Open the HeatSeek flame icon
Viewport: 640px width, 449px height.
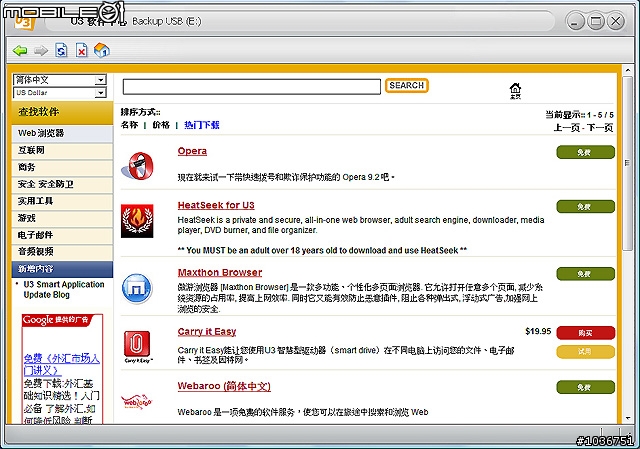[137, 221]
